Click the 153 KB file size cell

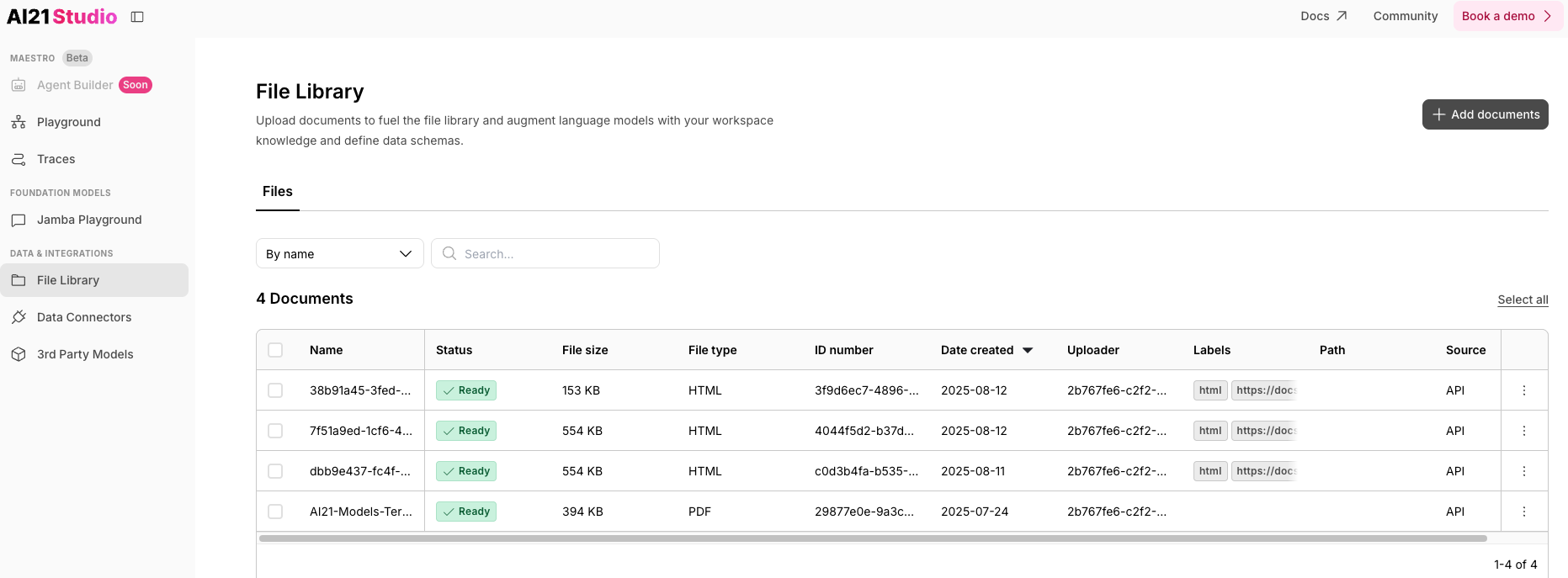point(581,390)
